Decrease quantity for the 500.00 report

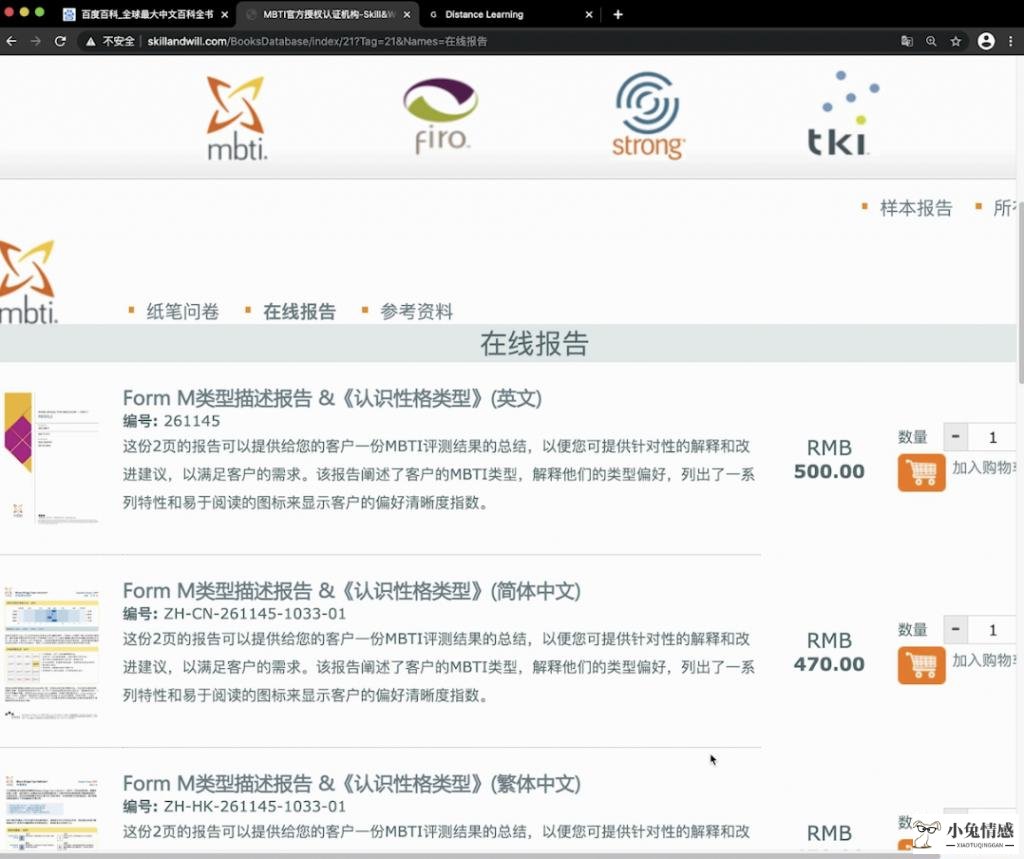(955, 437)
